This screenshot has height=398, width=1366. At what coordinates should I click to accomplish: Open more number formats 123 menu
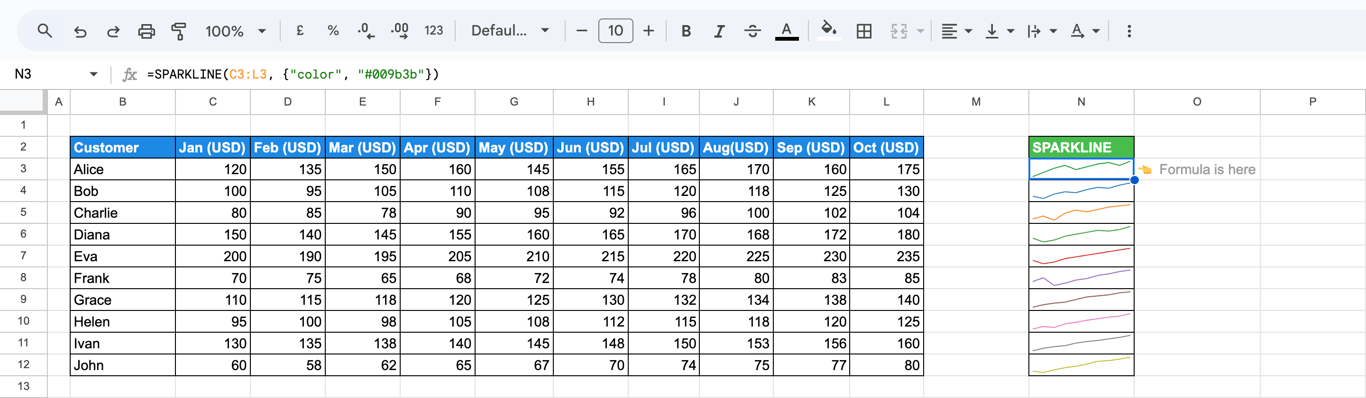click(434, 31)
